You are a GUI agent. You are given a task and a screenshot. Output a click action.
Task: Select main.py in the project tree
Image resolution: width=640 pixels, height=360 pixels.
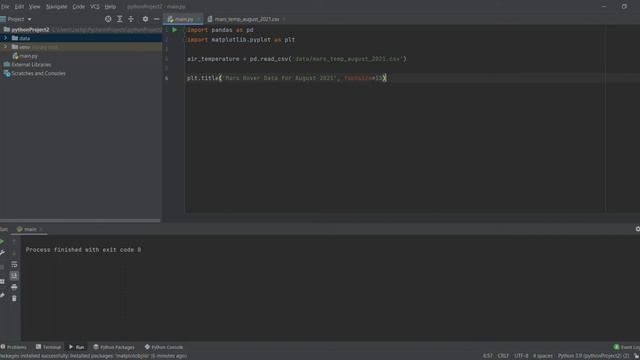tap(25, 56)
